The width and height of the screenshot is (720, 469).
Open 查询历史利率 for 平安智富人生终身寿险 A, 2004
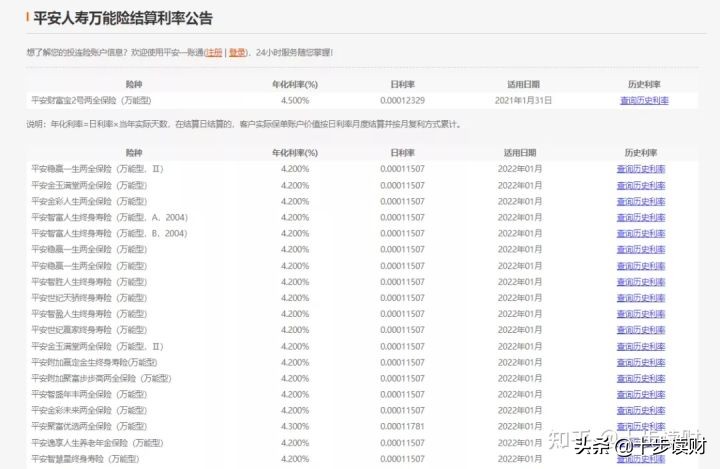tap(641, 218)
